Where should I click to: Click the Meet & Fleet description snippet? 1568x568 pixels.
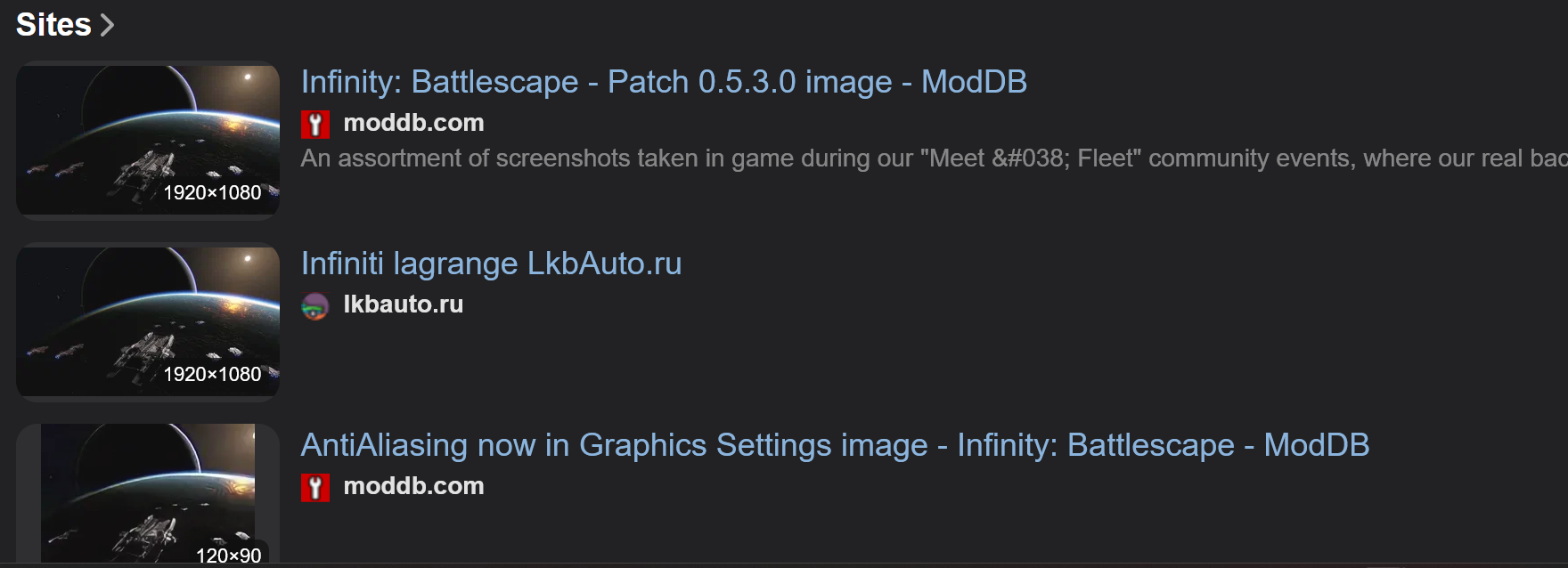934,158
